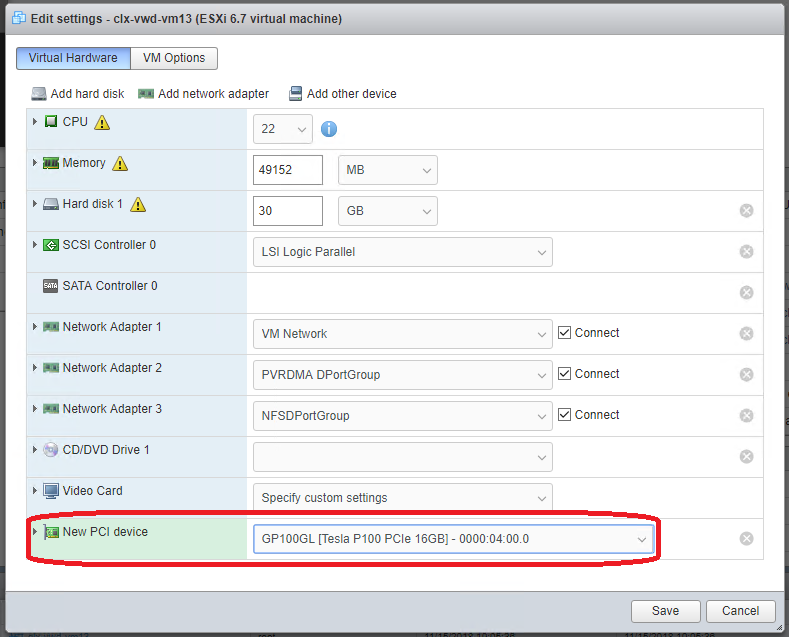Click the Network Adapter 3 icon
Screen dimensions: 789x637
(x=51, y=409)
